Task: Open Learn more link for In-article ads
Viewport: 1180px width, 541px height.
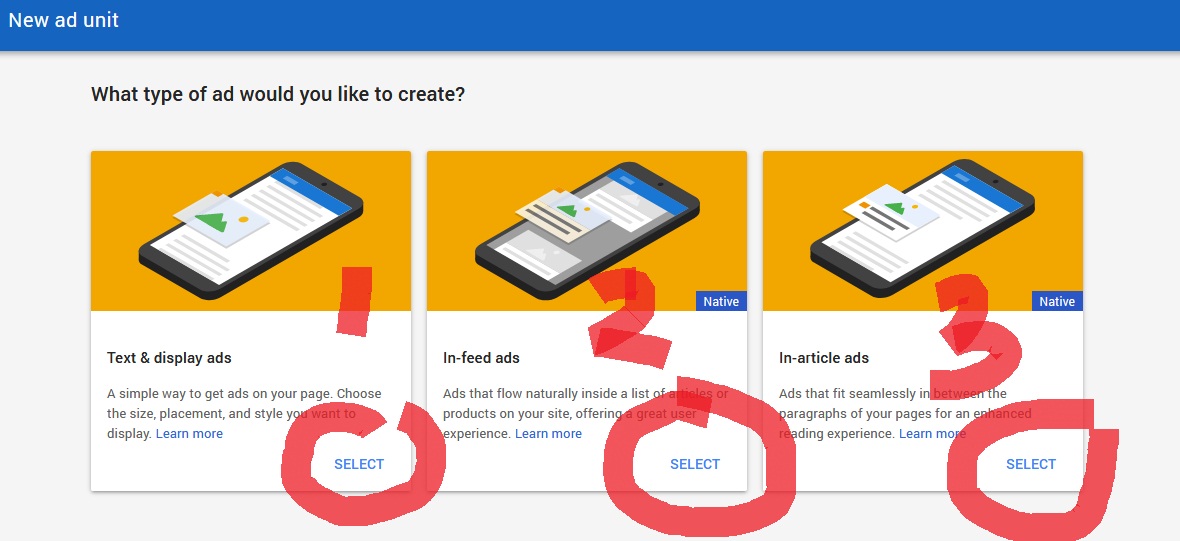Action: [932, 433]
